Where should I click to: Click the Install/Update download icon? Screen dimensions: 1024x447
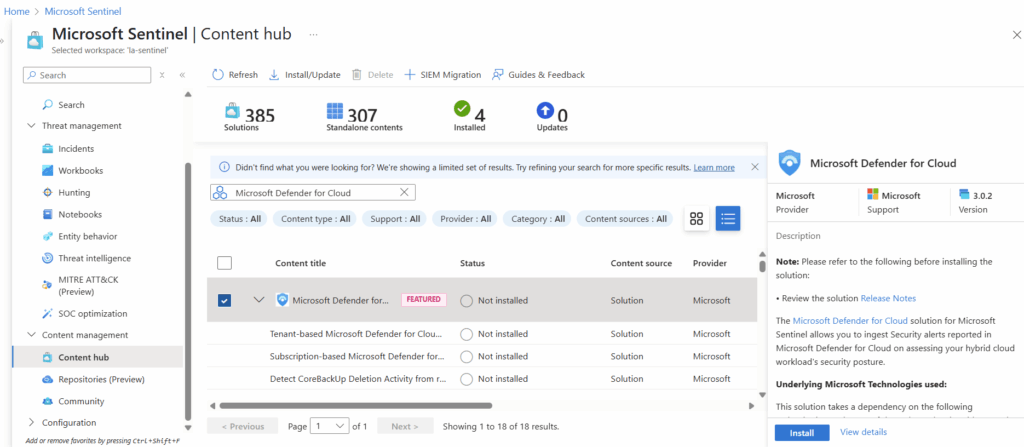(274, 74)
